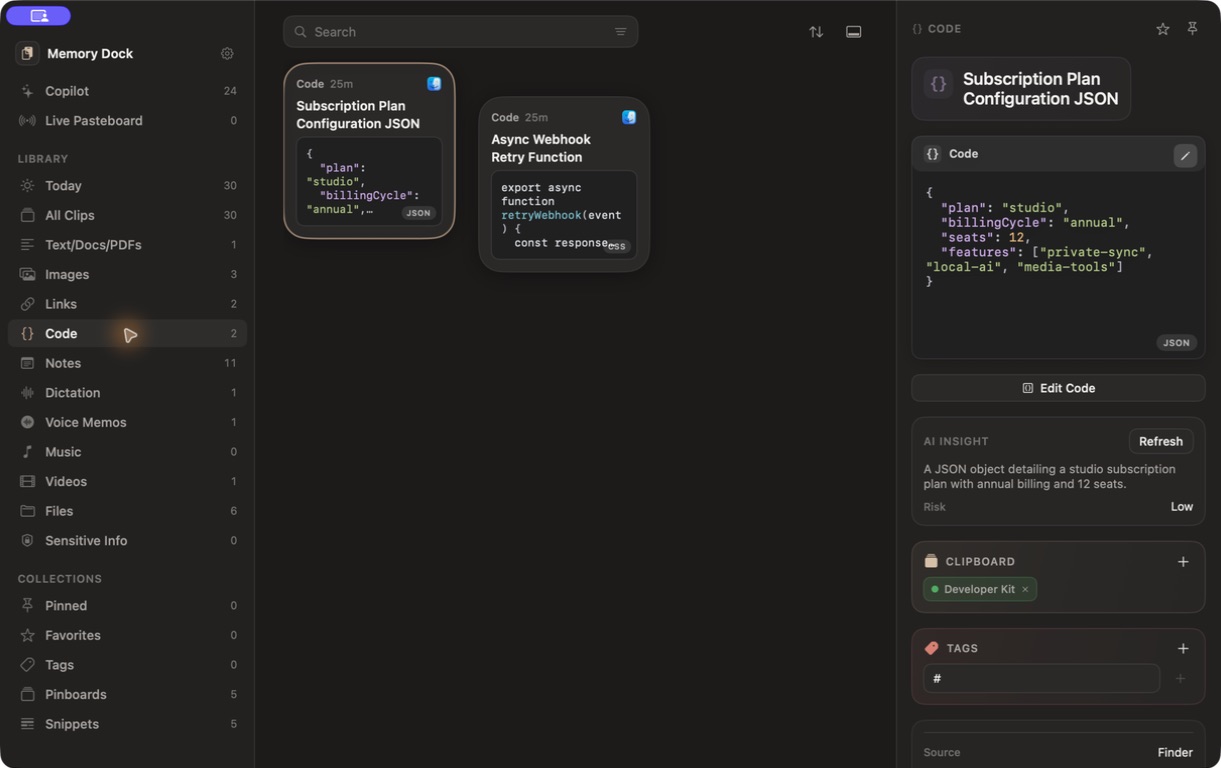Add a new tag with plus icon

click(1183, 649)
